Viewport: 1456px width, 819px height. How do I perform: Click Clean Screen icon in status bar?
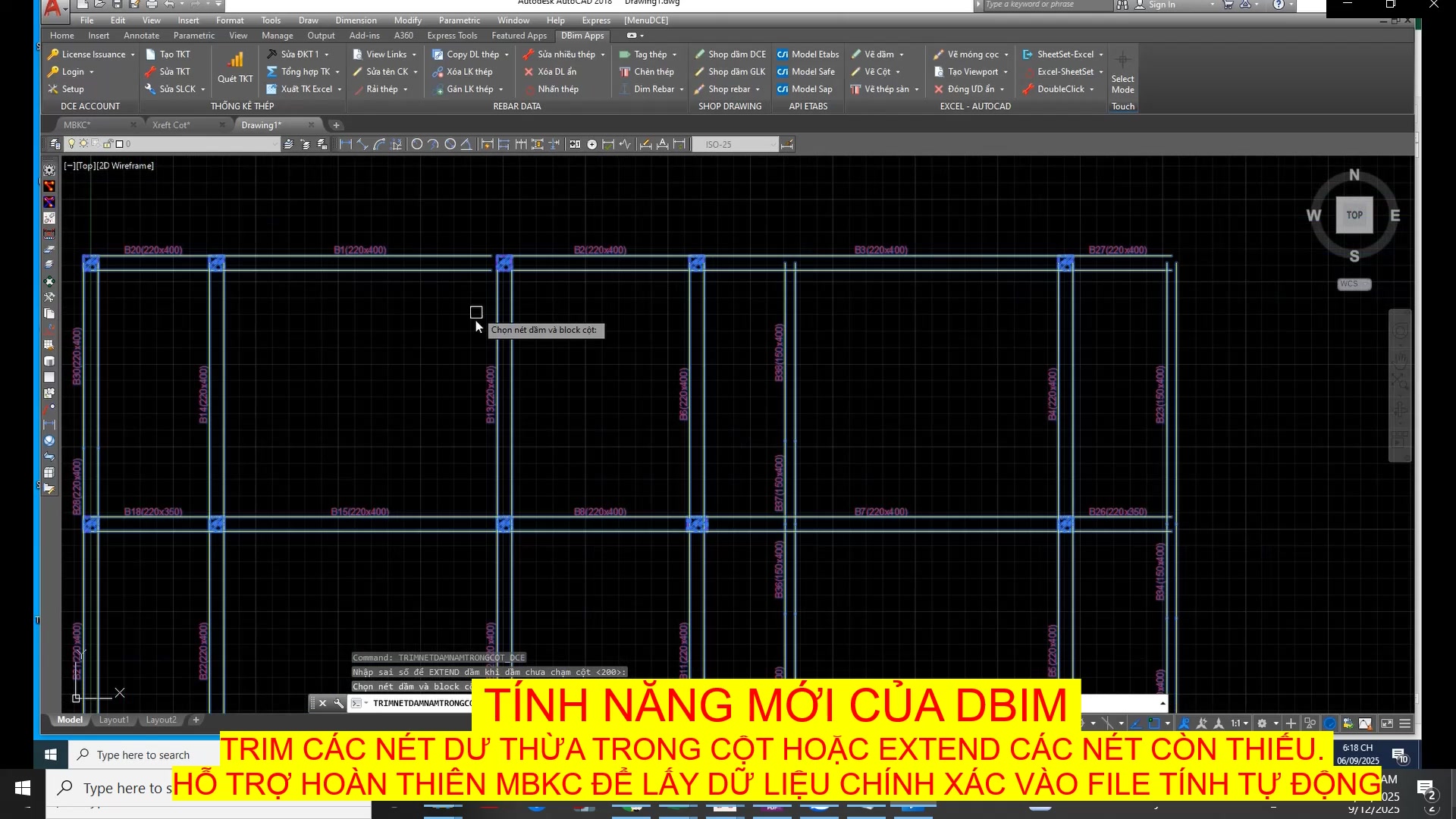coord(1387,723)
